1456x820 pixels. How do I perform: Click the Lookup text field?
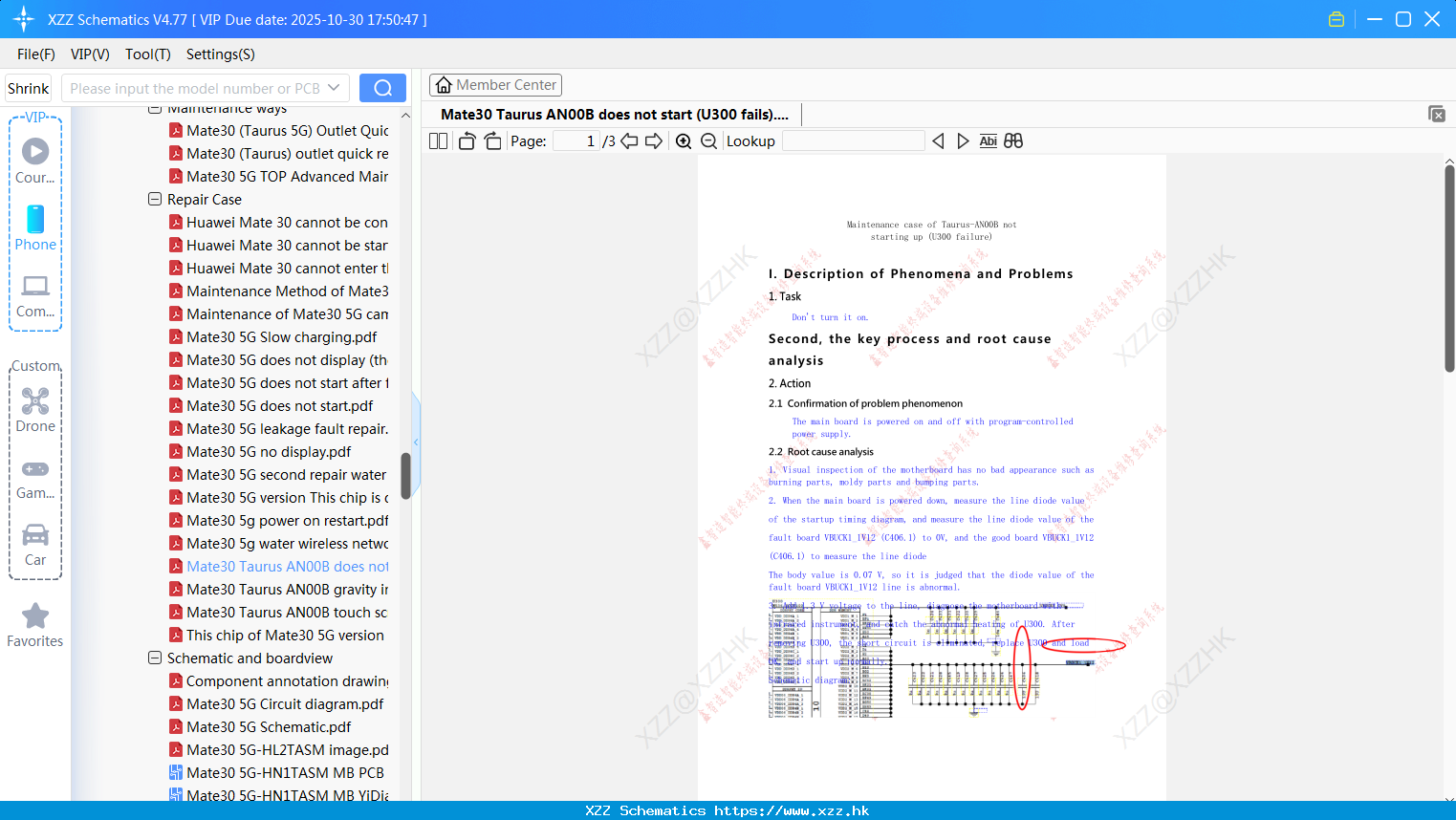coord(853,141)
